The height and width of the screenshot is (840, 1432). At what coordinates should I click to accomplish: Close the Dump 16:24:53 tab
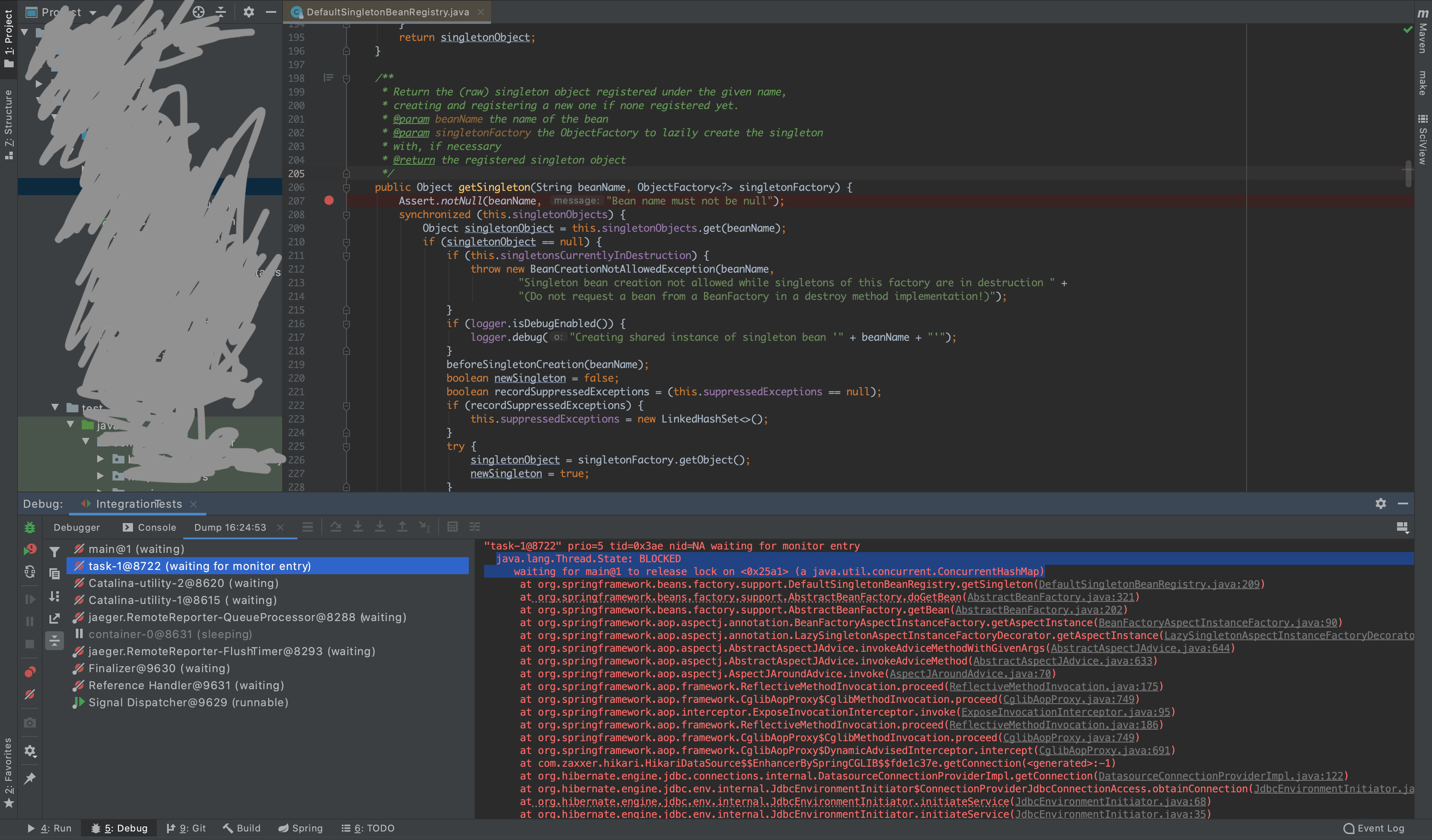(280, 528)
